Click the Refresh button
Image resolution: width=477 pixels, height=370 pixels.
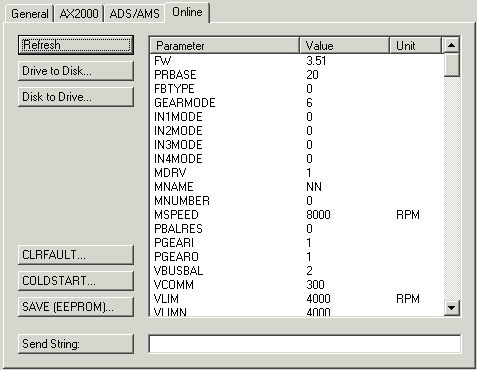tap(76, 45)
